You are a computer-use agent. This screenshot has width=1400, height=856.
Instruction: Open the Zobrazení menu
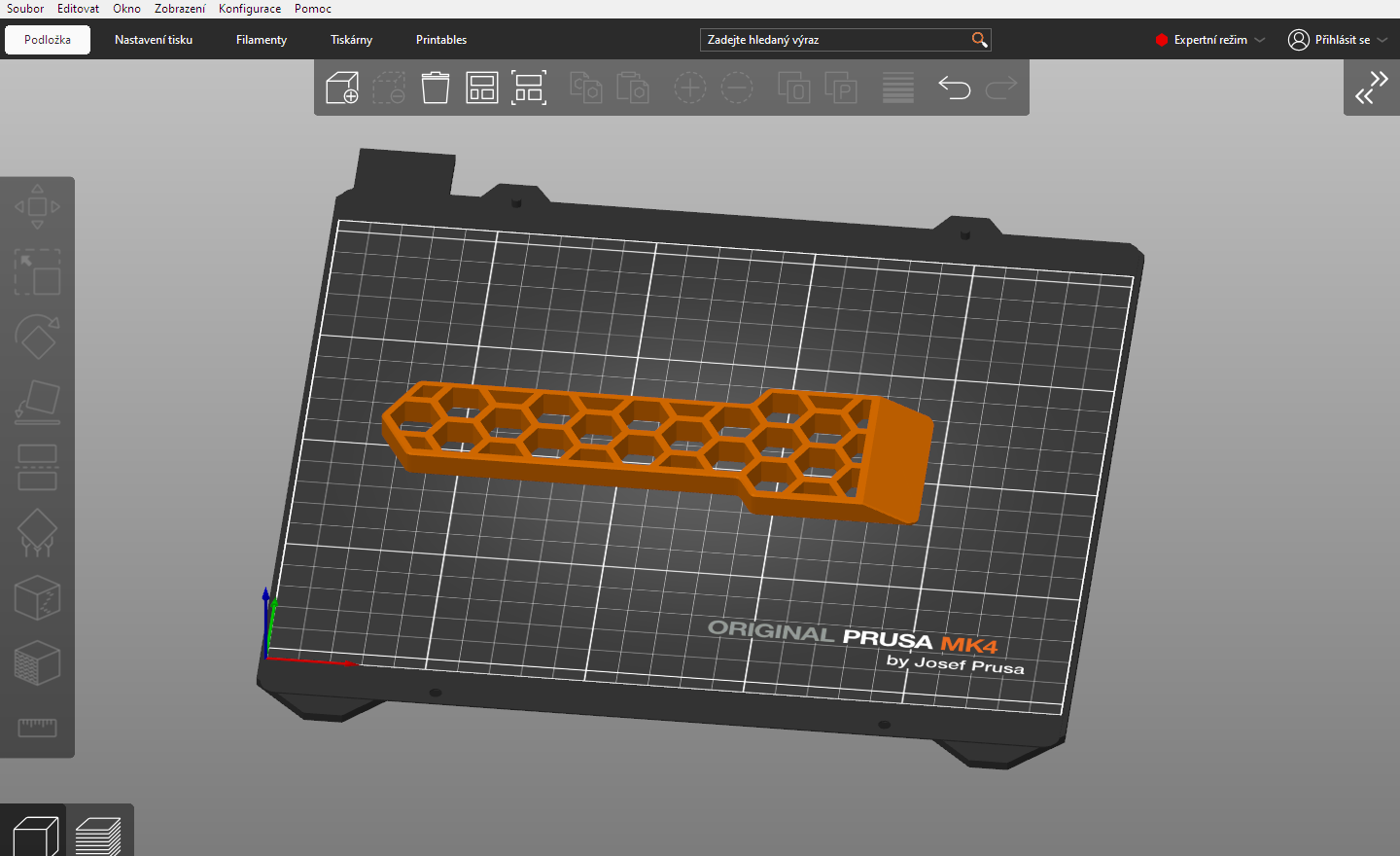180,9
